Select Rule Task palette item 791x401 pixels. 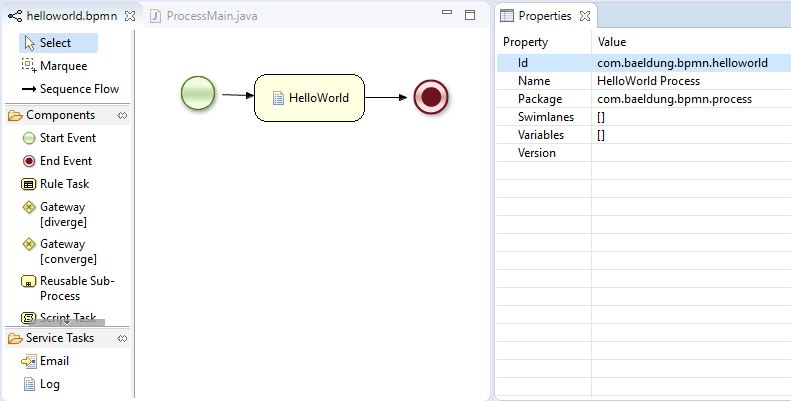point(64,184)
